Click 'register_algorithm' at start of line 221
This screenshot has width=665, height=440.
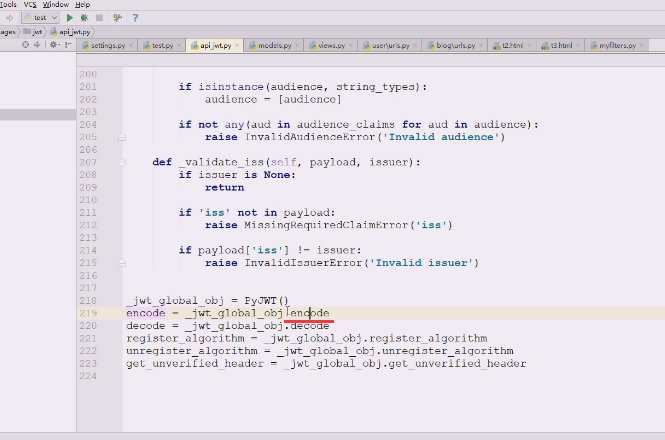185,339
